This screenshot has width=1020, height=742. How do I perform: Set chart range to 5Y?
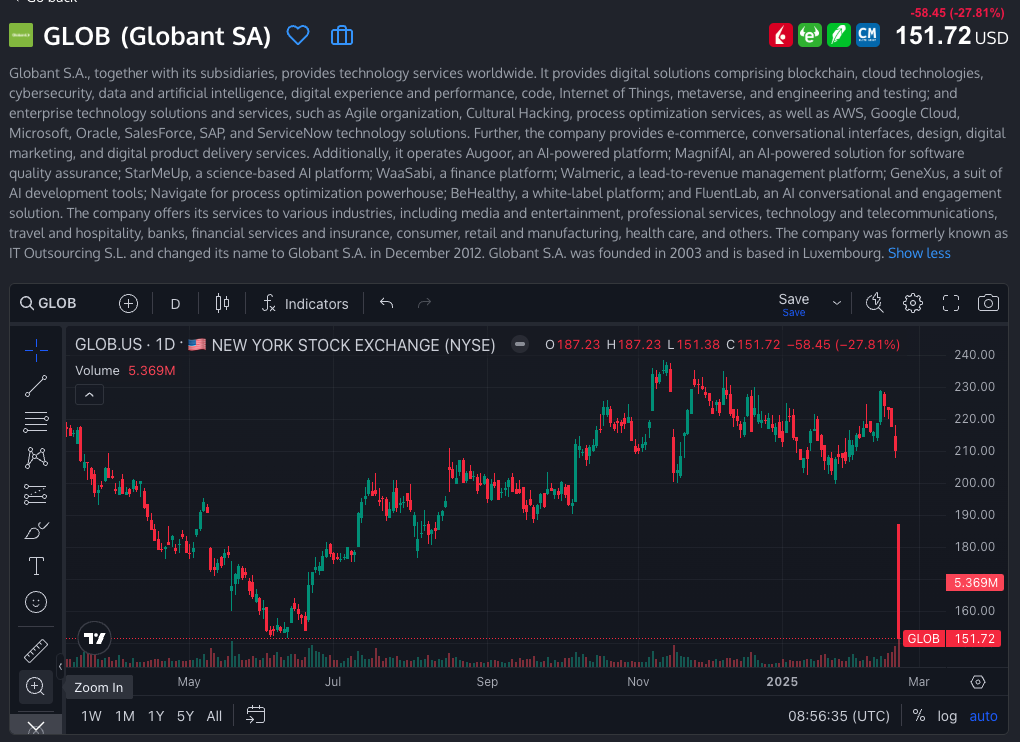(x=185, y=716)
